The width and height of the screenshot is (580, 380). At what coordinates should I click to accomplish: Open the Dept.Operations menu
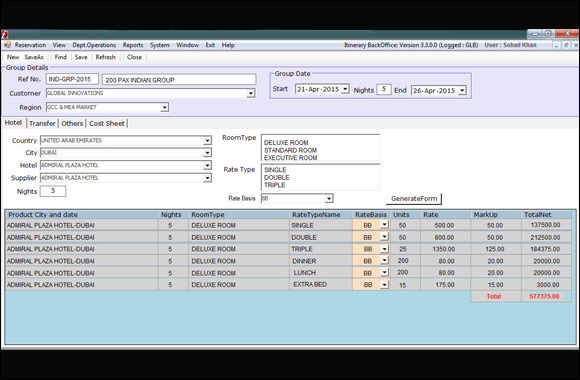coord(94,45)
